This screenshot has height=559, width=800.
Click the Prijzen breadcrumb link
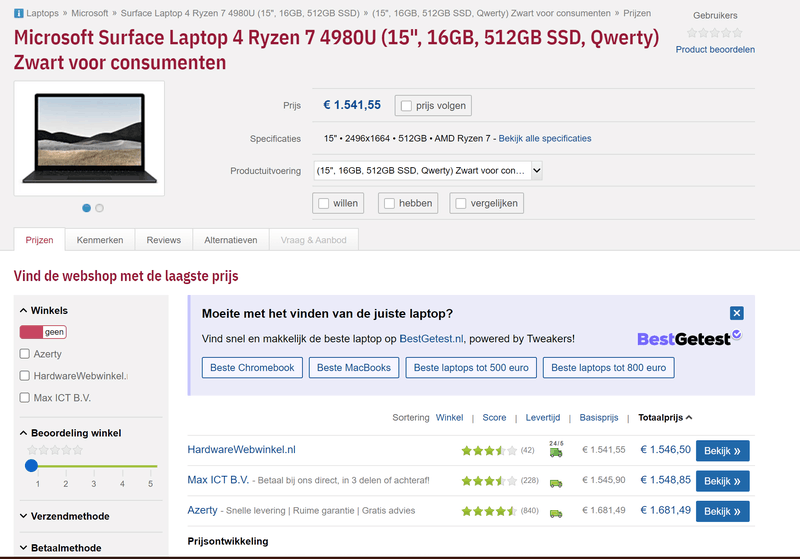(637, 13)
